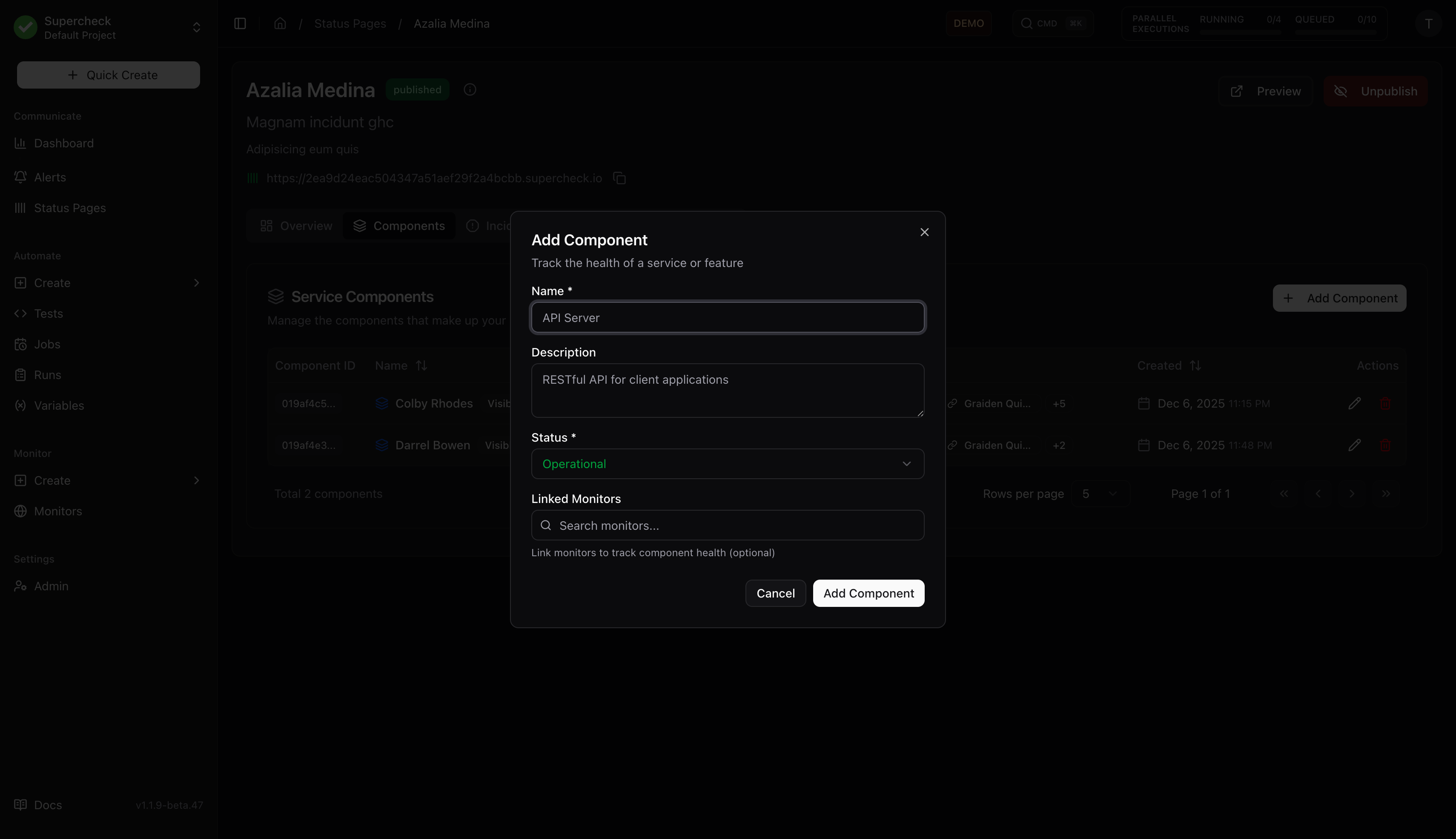Edit the Colby Rhodes component
This screenshot has height=839, width=1456.
1355,403
